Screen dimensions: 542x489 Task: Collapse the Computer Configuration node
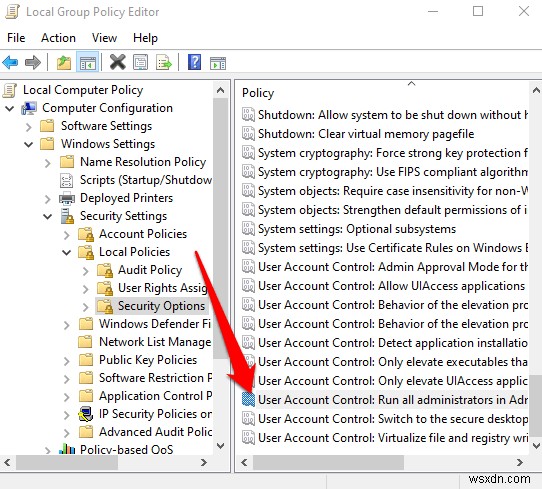[10, 109]
